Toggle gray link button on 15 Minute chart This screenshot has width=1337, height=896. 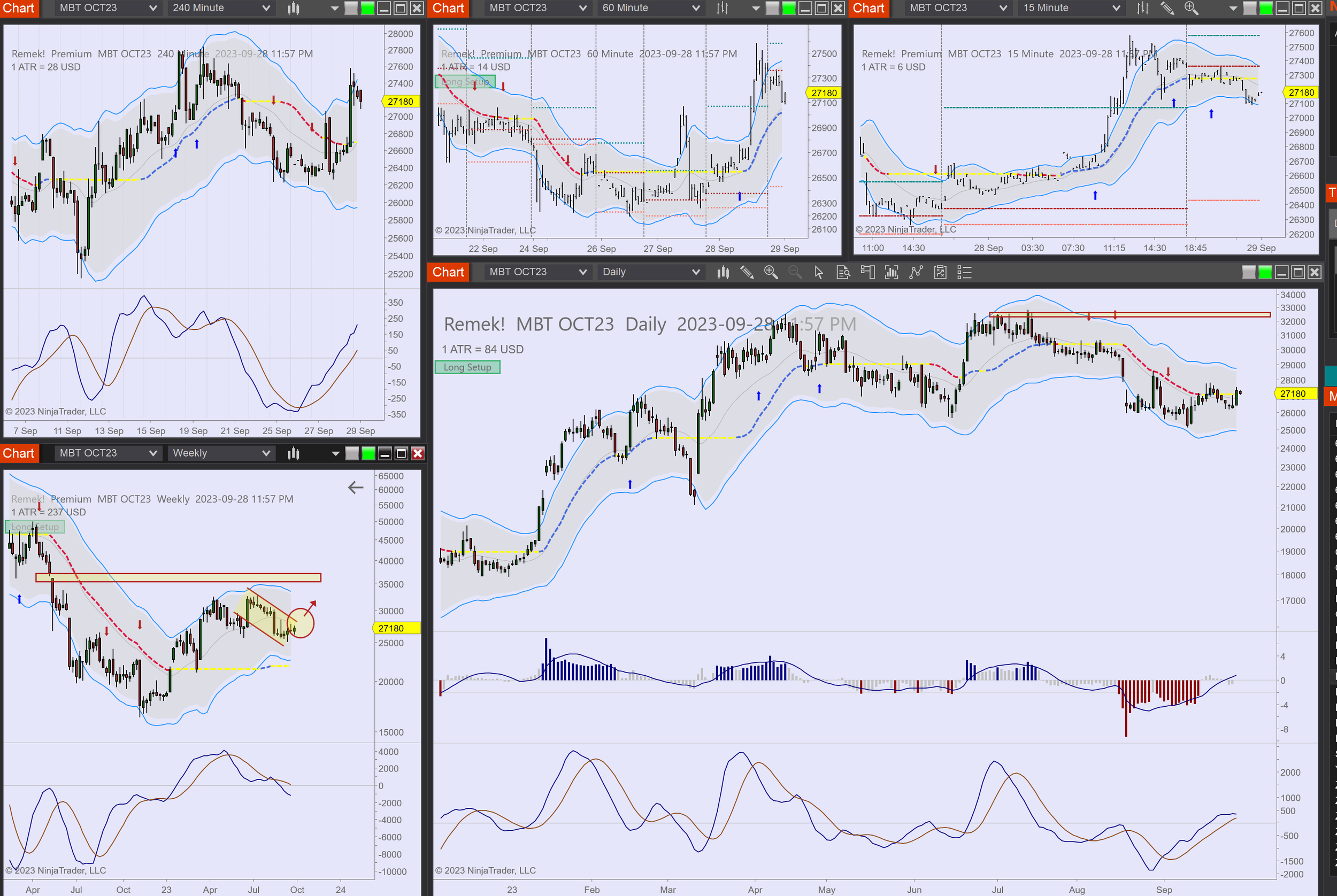point(1250,8)
